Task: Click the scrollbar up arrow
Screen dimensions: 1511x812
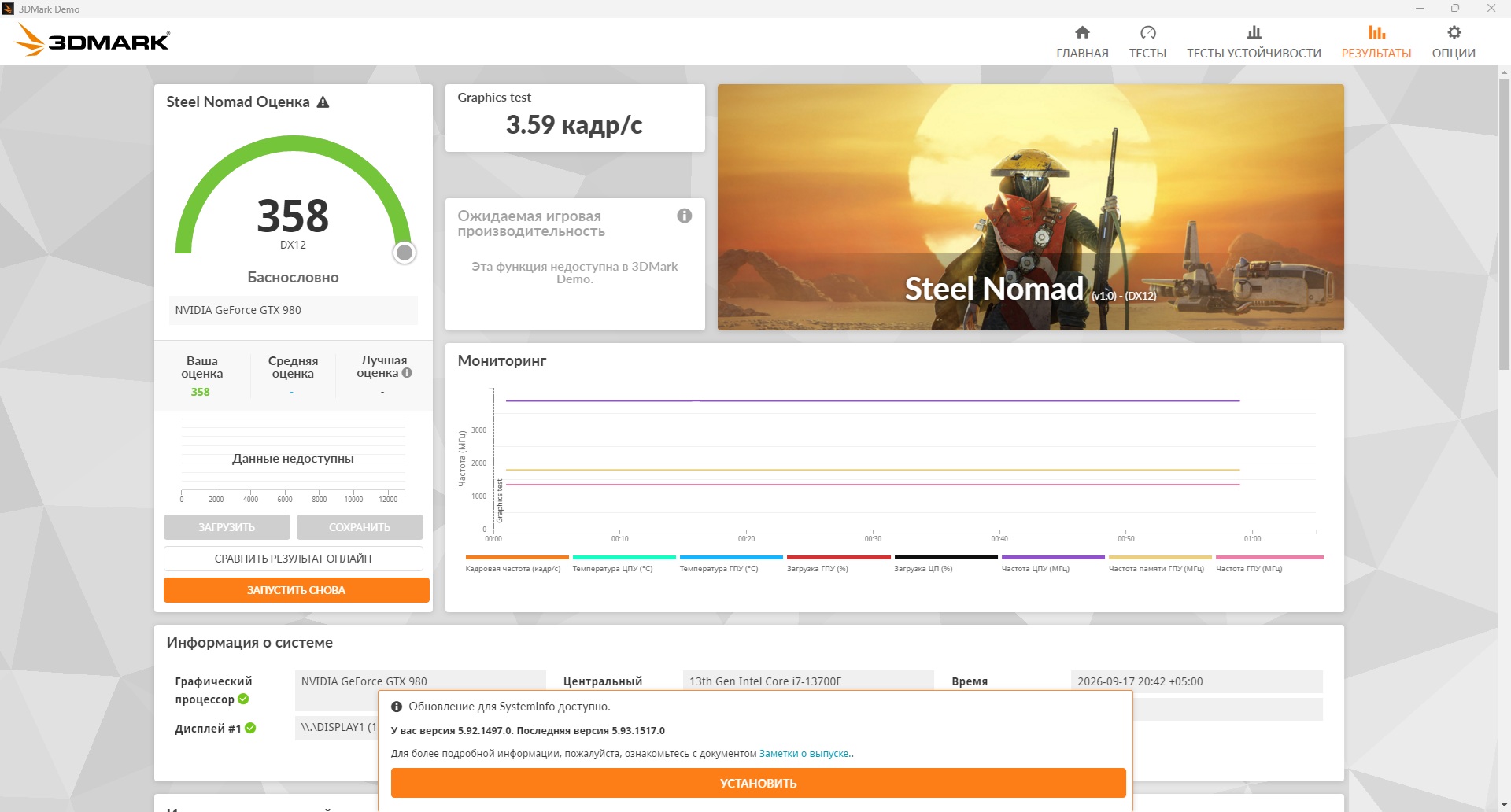Action: (1504, 72)
